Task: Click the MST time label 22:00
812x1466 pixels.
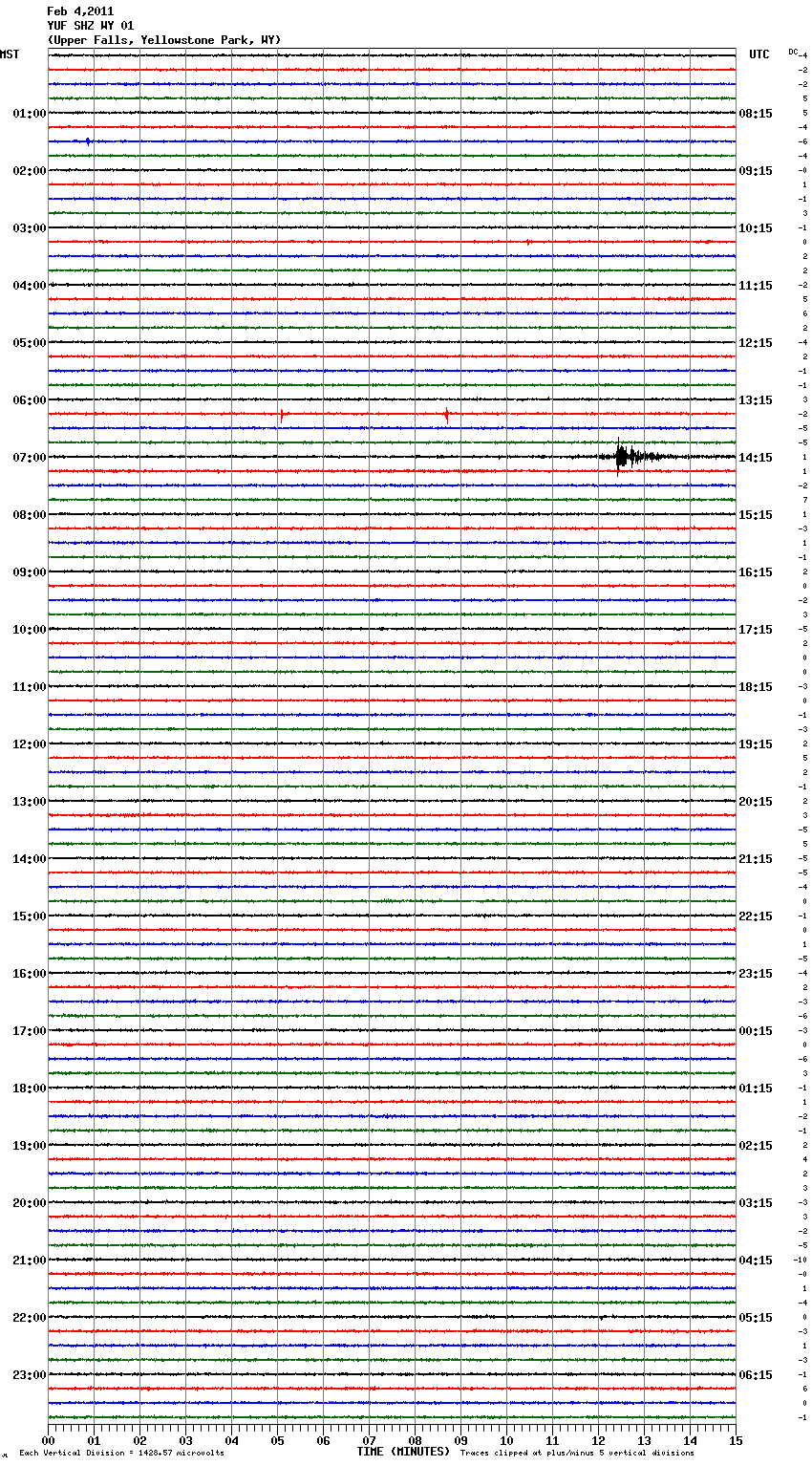Action: coord(30,1318)
